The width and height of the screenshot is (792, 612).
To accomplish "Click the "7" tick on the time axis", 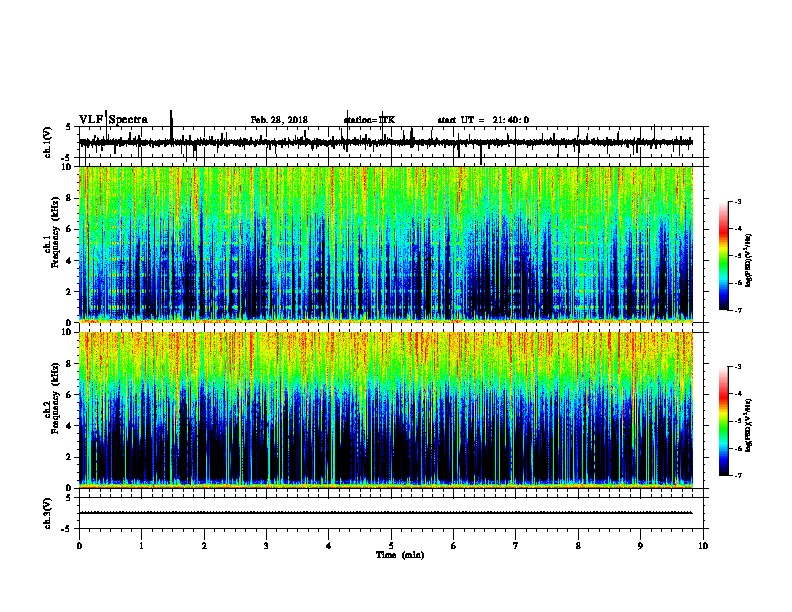I will click(516, 546).
